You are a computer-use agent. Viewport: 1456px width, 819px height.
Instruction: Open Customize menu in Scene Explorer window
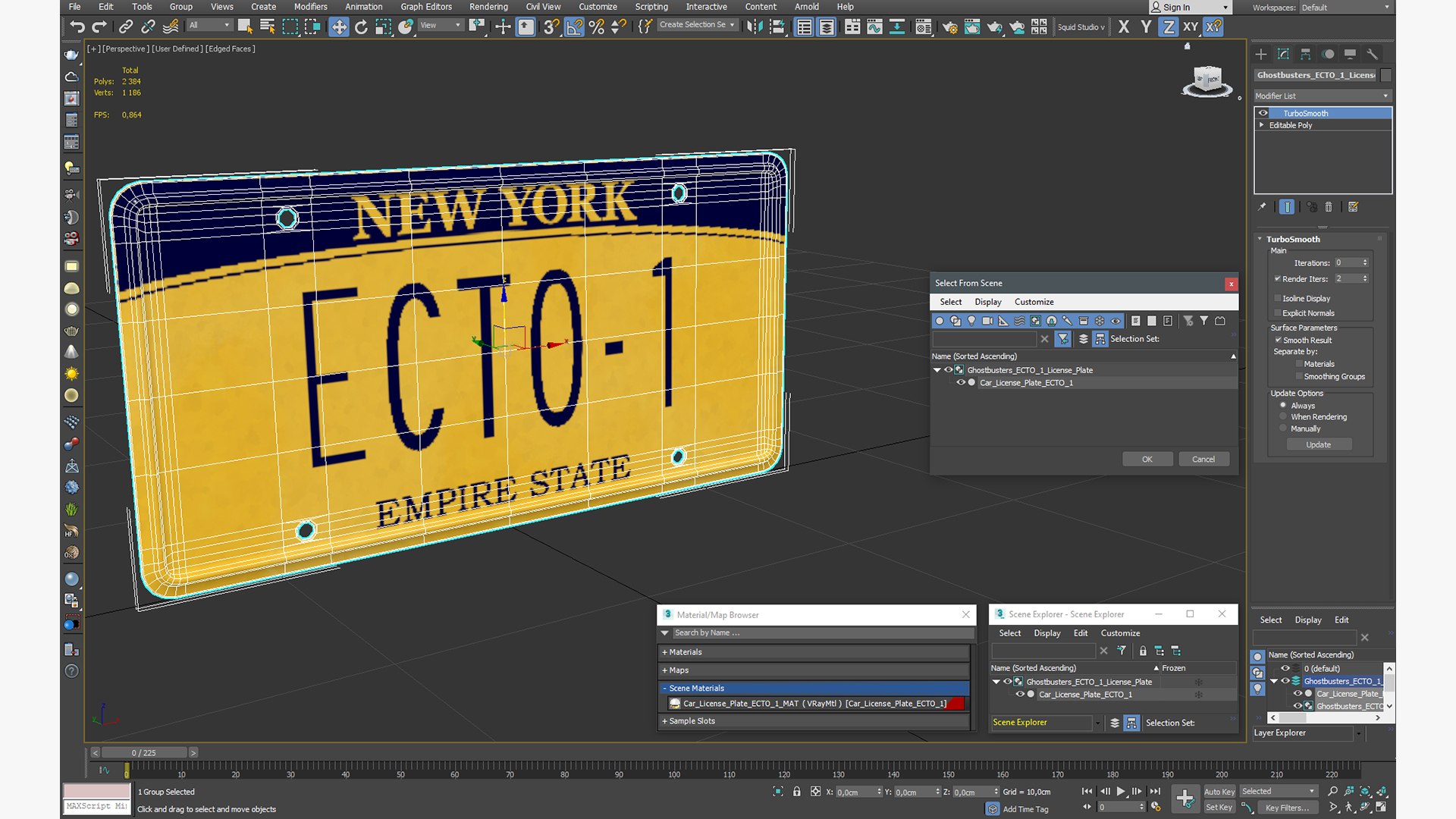coord(1120,633)
